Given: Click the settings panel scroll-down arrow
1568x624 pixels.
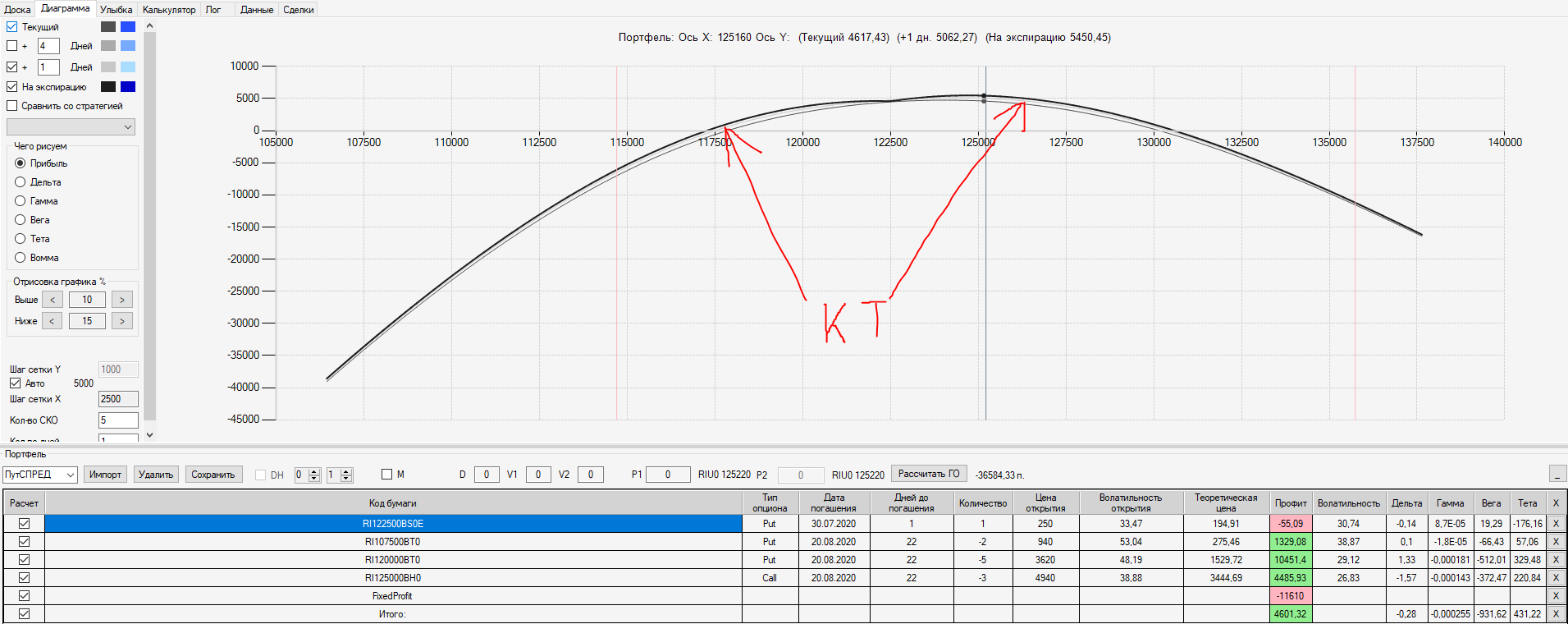Looking at the screenshot, I should [x=149, y=434].
